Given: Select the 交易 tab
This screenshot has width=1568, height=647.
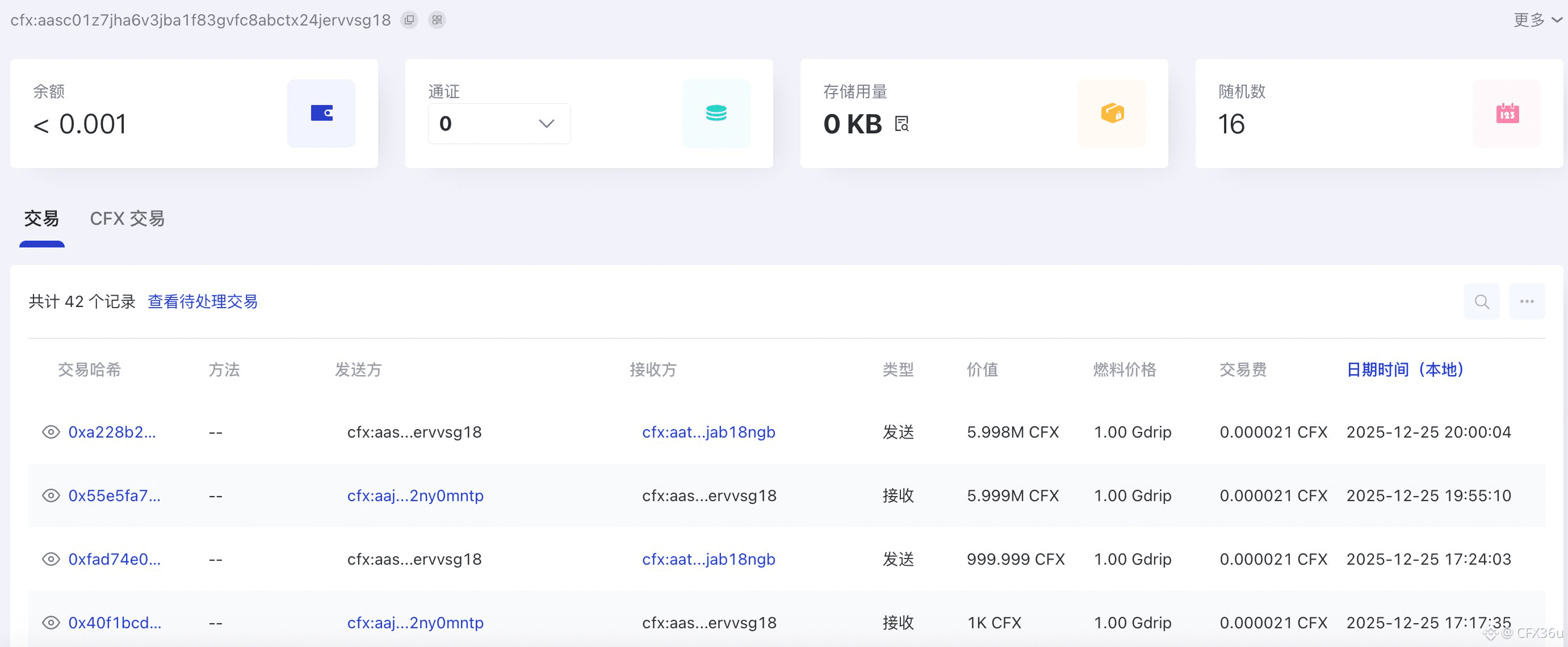Looking at the screenshot, I should pos(41,219).
